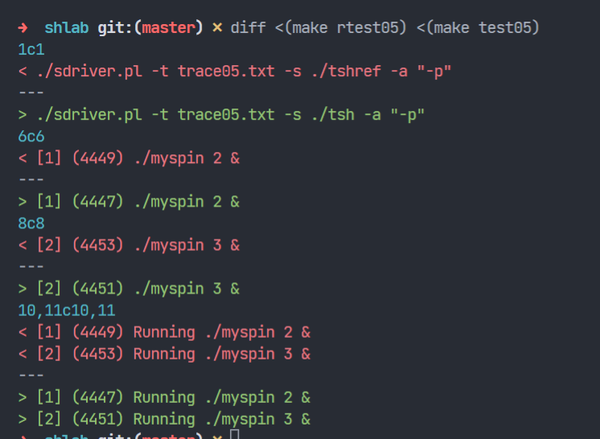Click the removed line containing ./tshref
The image size is (600, 439).
pyautogui.click(x=235, y=71)
